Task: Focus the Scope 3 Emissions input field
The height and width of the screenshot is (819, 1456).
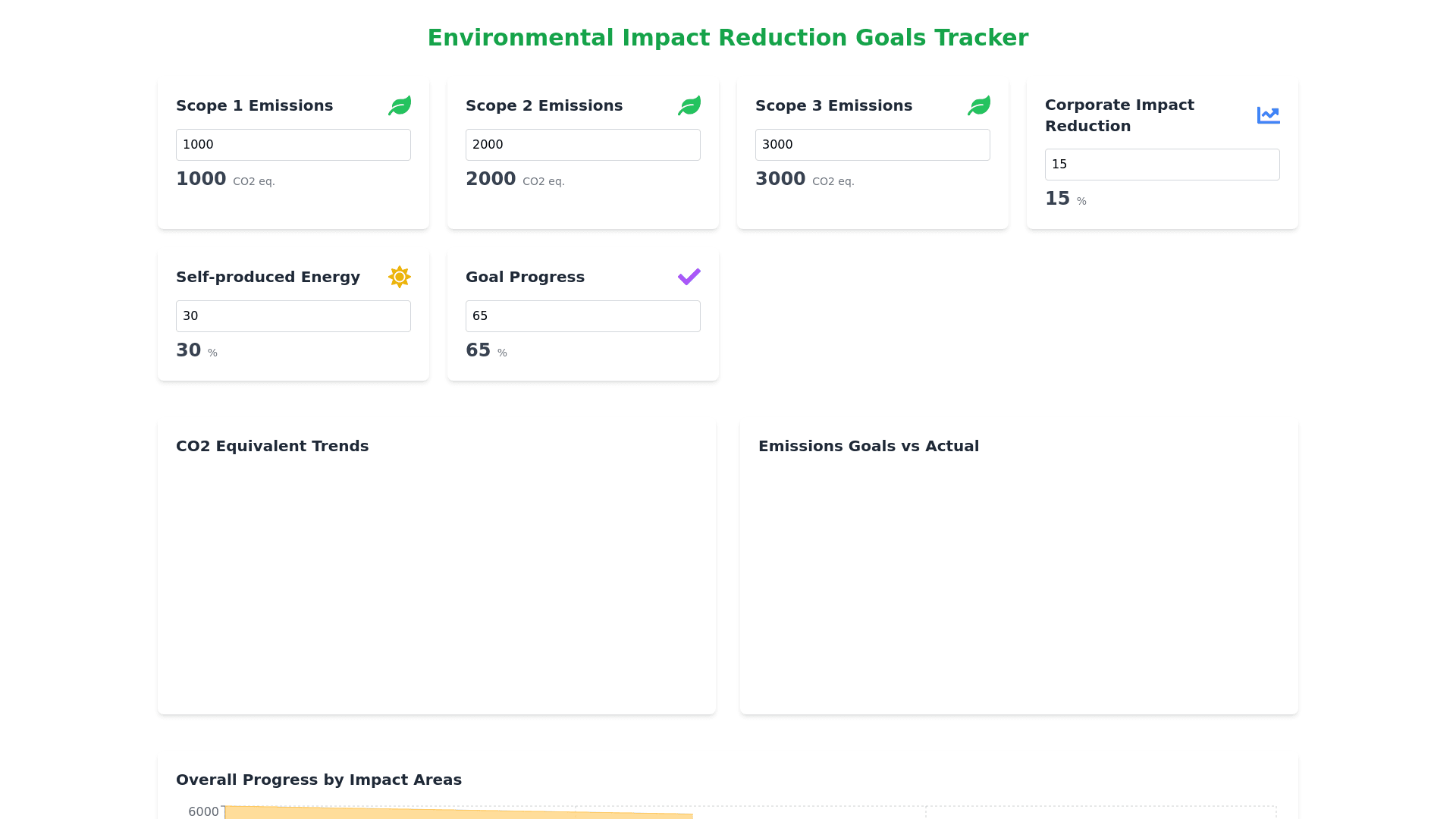Action: [873, 145]
